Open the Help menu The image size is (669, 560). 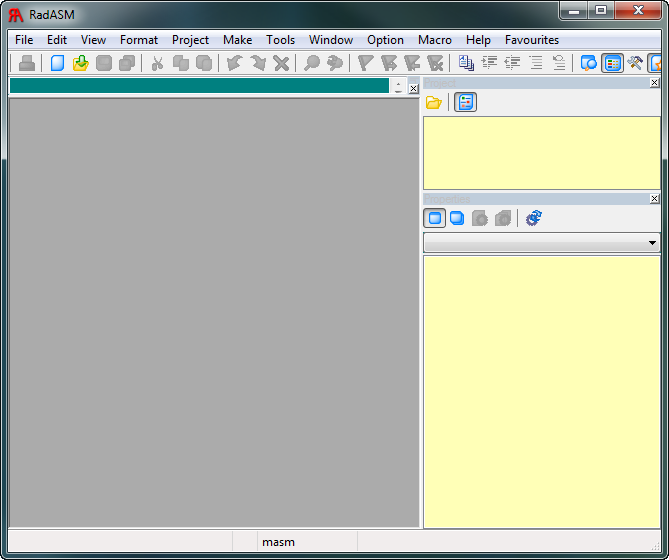[x=478, y=40]
